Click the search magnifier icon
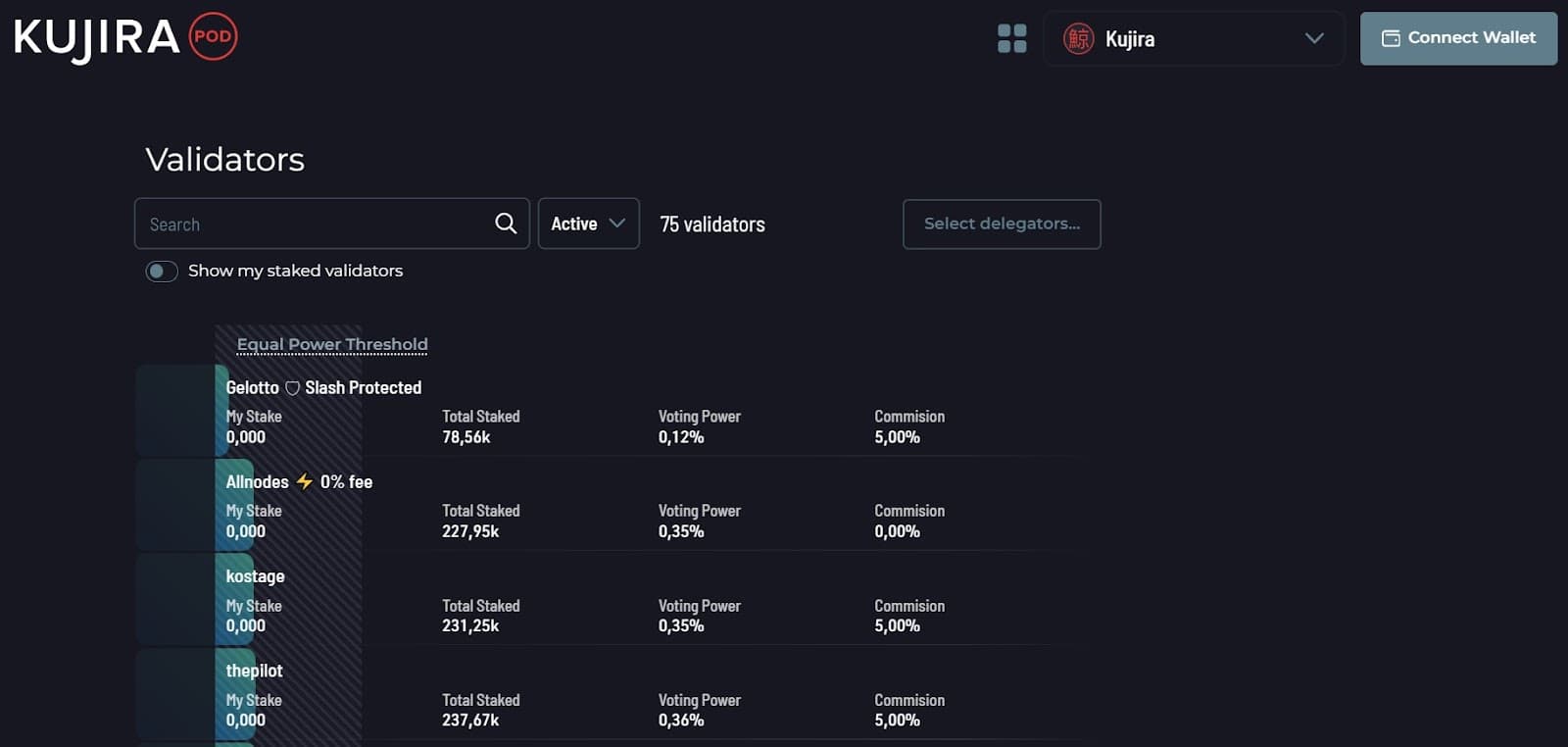Screen dimensions: 1568x747 pyautogui.click(x=506, y=224)
